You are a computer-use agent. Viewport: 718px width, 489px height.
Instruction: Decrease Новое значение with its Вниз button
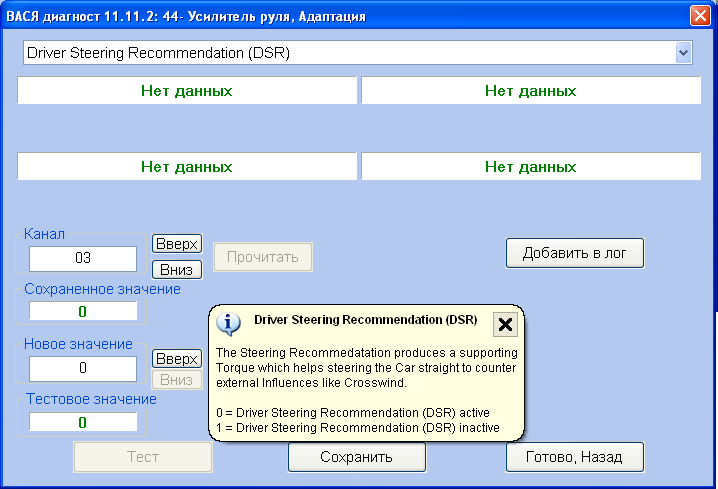[x=176, y=379]
